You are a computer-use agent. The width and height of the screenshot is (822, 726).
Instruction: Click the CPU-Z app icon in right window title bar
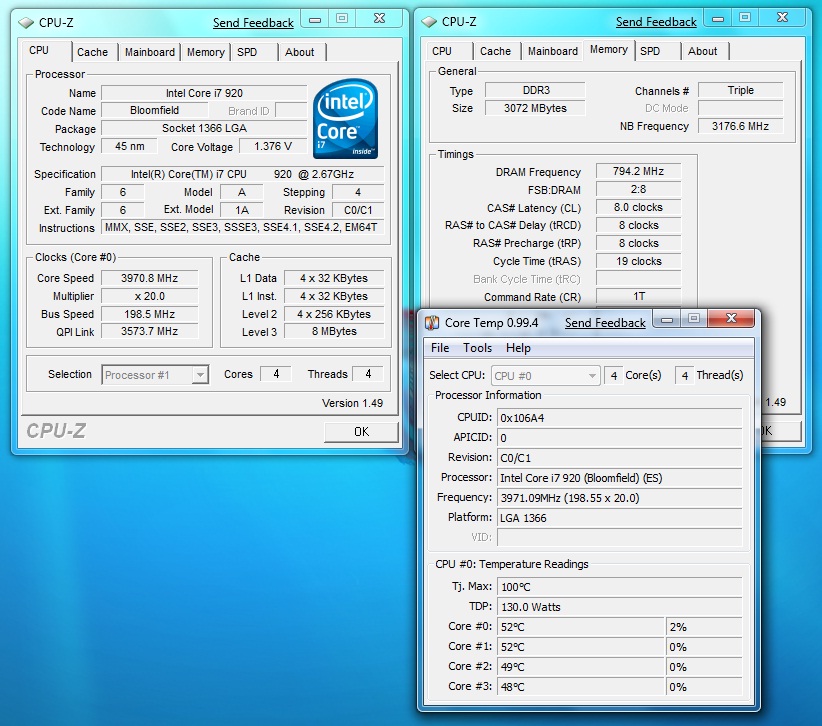point(429,21)
